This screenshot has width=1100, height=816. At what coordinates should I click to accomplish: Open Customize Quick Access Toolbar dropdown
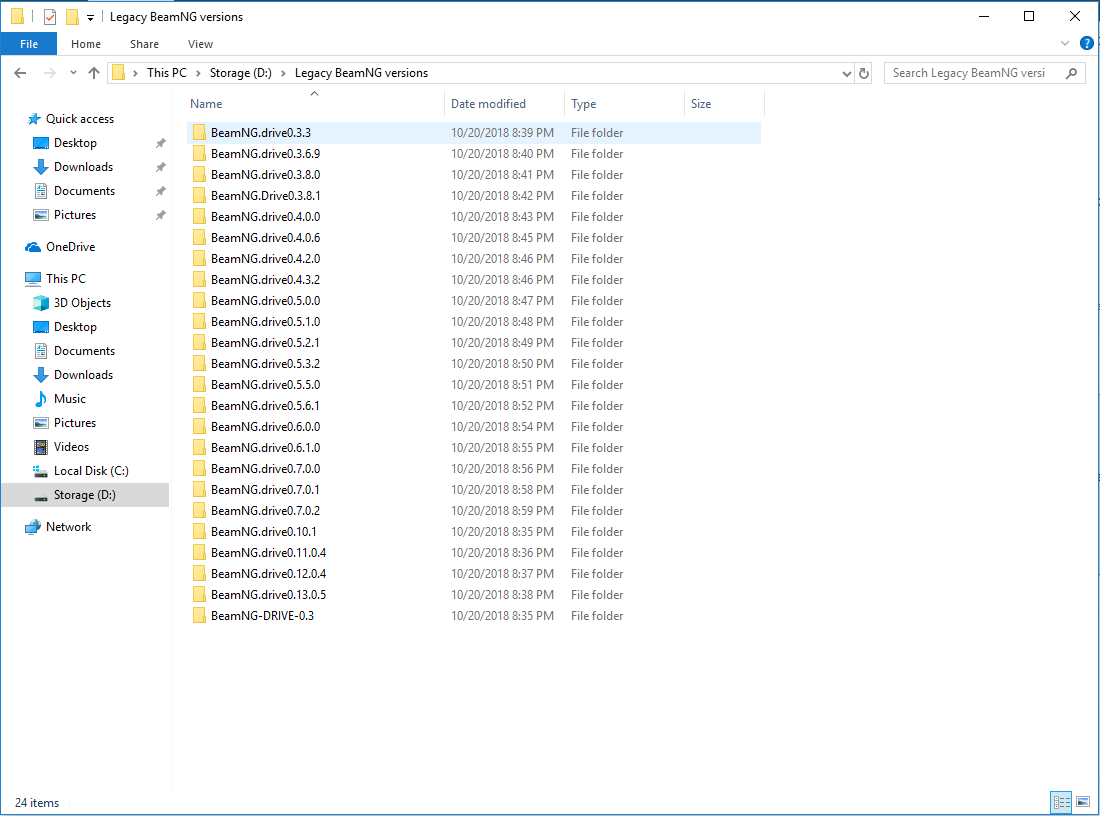click(90, 18)
